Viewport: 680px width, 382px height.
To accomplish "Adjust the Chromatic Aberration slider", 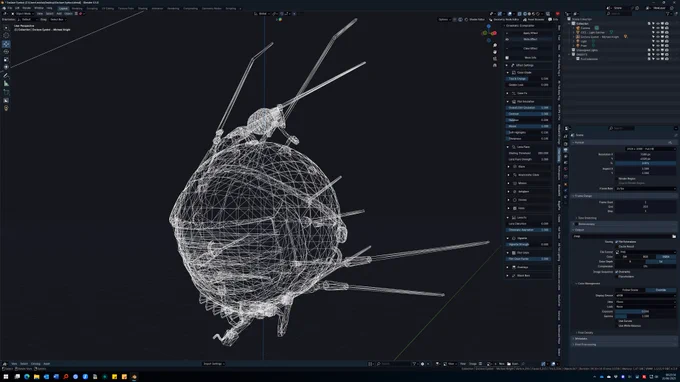I will point(528,230).
